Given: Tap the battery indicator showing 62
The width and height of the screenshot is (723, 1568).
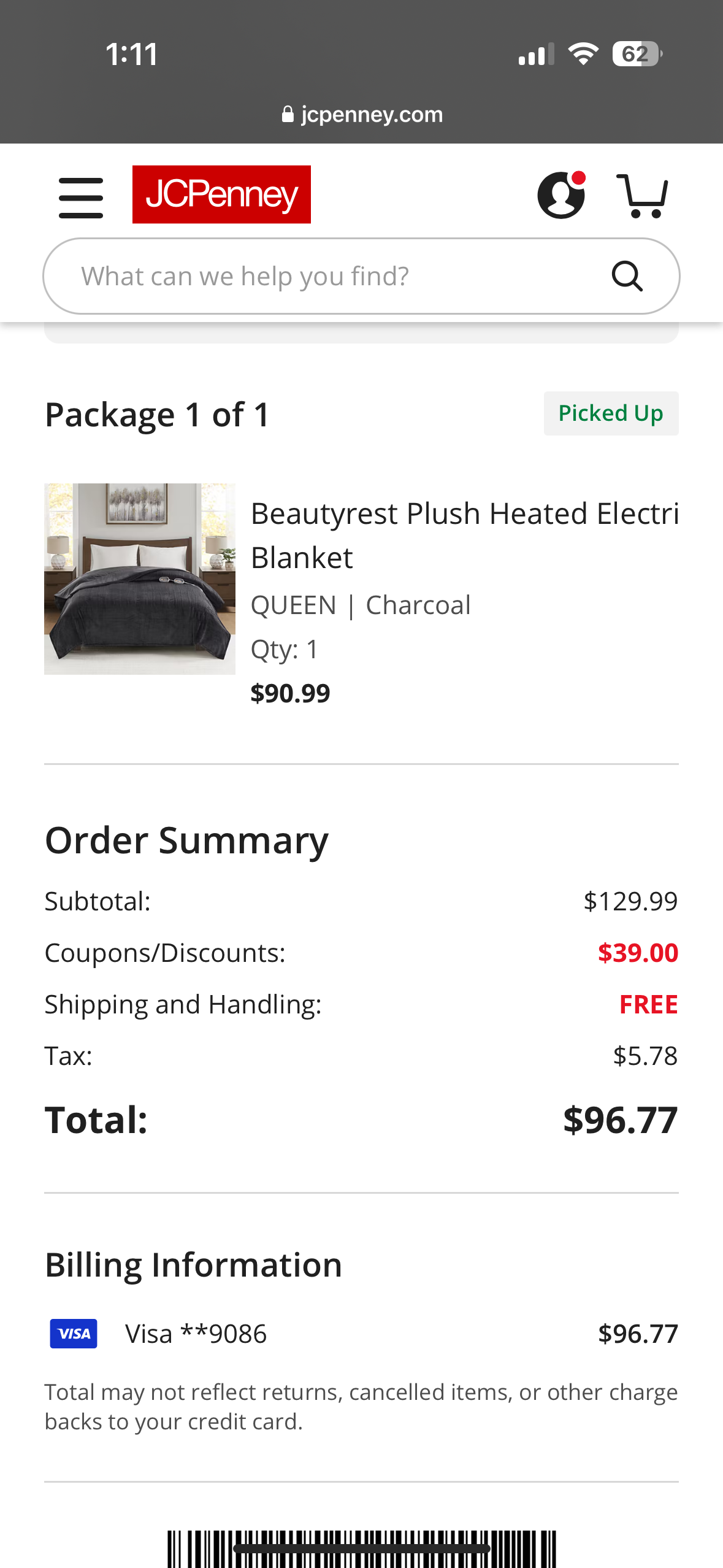Looking at the screenshot, I should click(637, 54).
